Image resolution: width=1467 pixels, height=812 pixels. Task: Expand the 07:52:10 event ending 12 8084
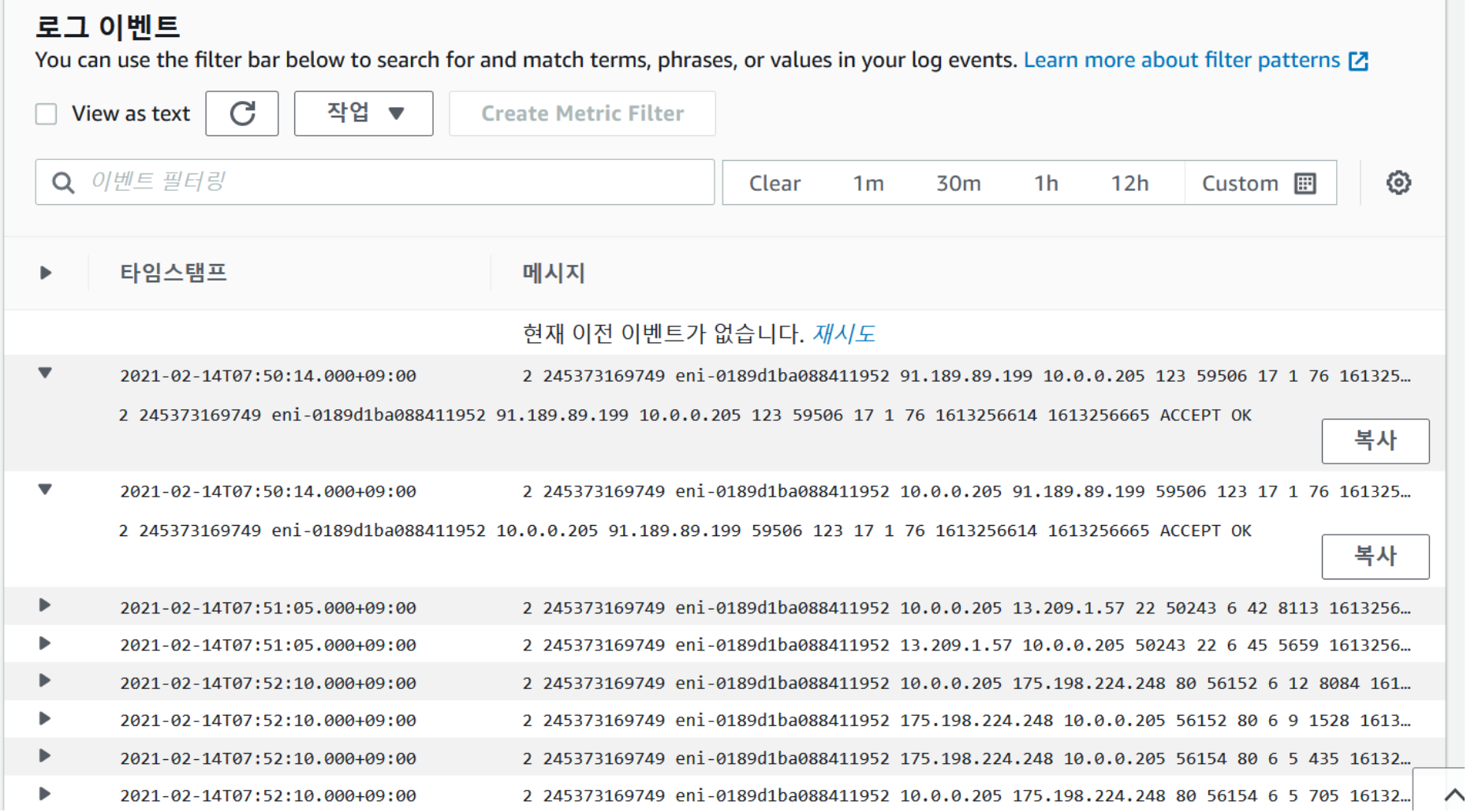[x=45, y=680]
